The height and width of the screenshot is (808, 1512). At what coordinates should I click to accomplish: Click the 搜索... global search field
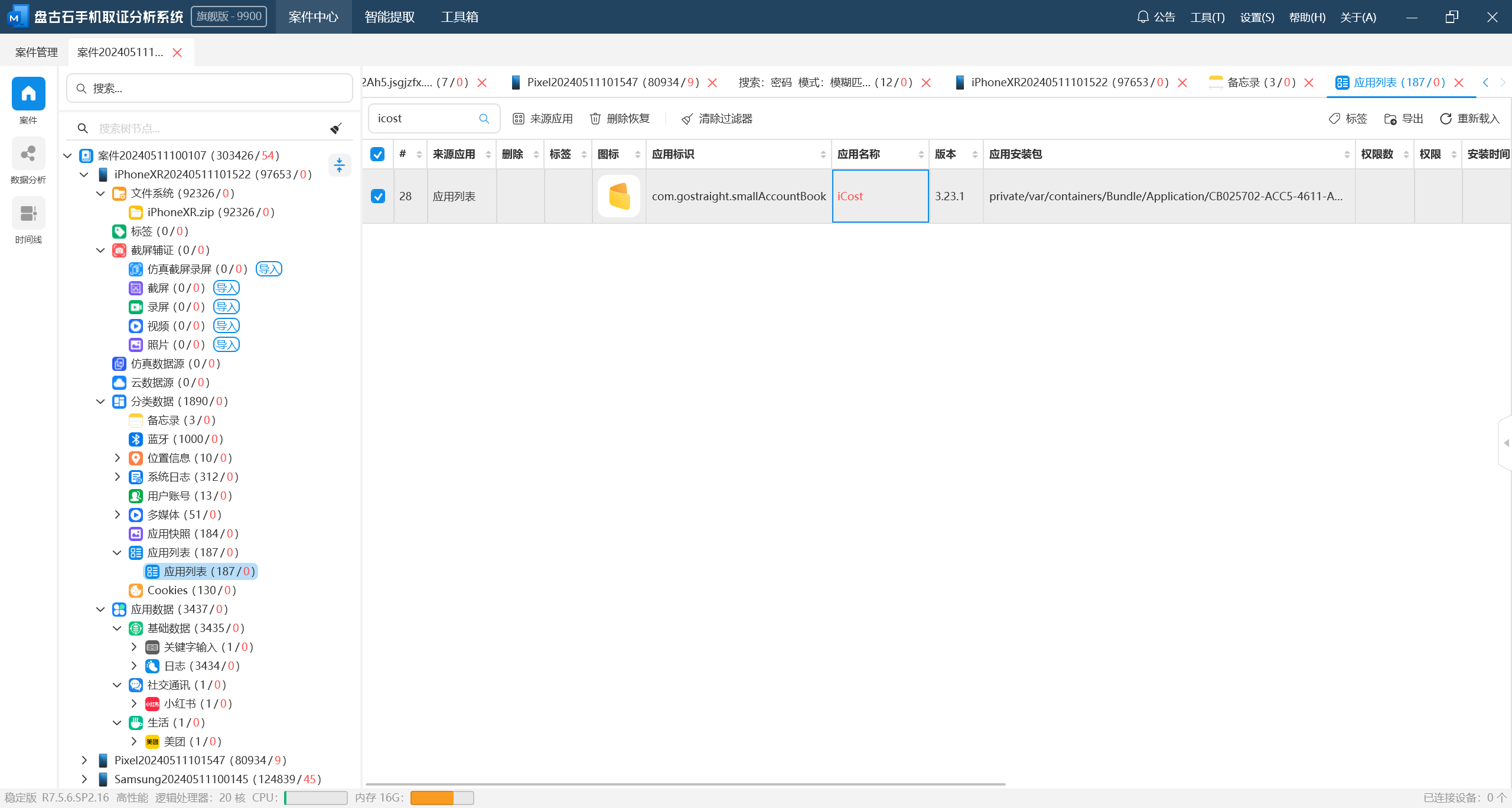click(x=210, y=89)
